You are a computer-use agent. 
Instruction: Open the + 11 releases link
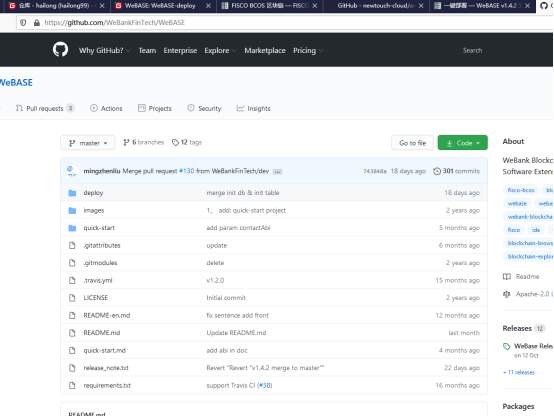tap(519, 373)
